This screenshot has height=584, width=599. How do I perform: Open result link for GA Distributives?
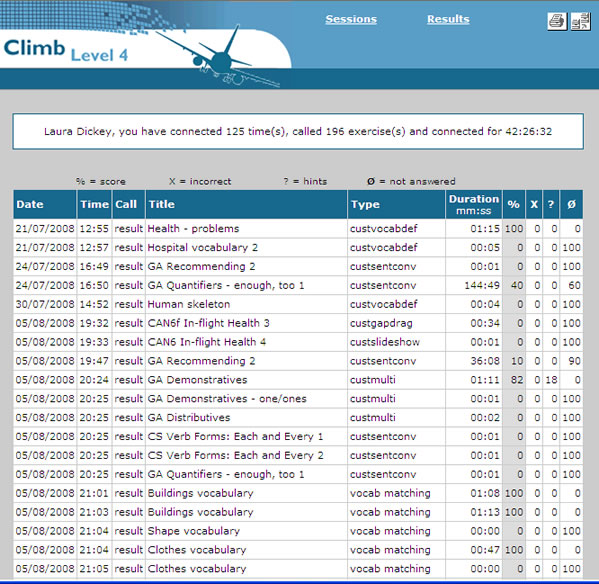(128, 417)
